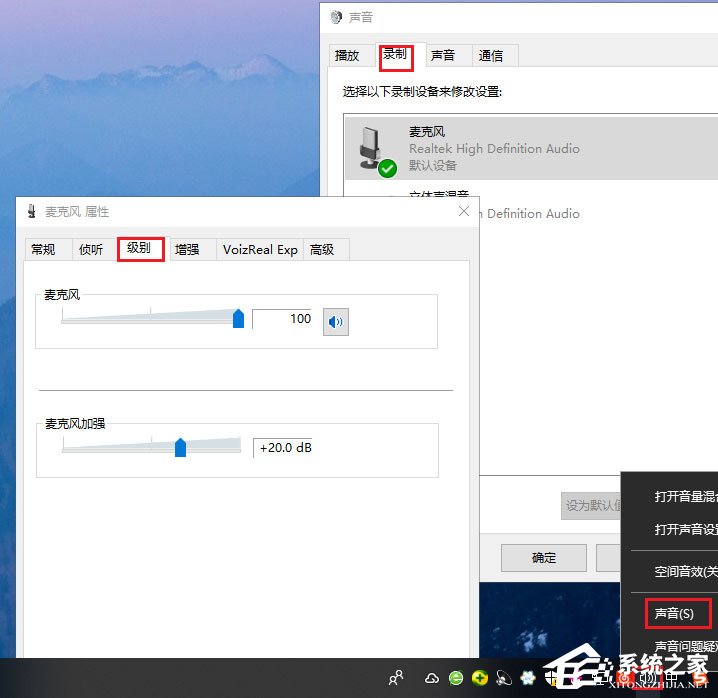Choose 声音(S) from the context menu
The width and height of the screenshot is (718, 698).
click(674, 613)
